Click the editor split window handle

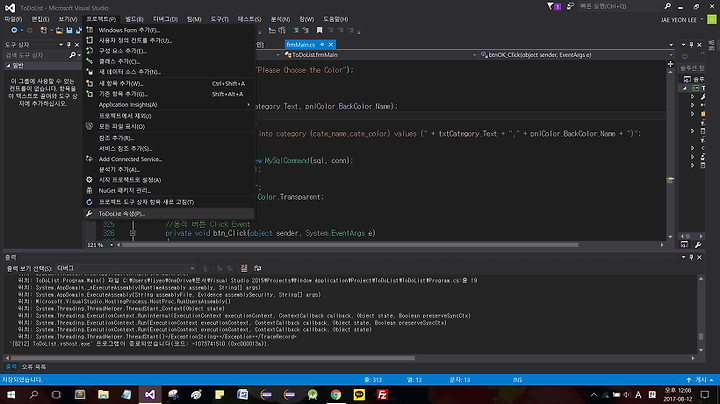pos(670,64)
